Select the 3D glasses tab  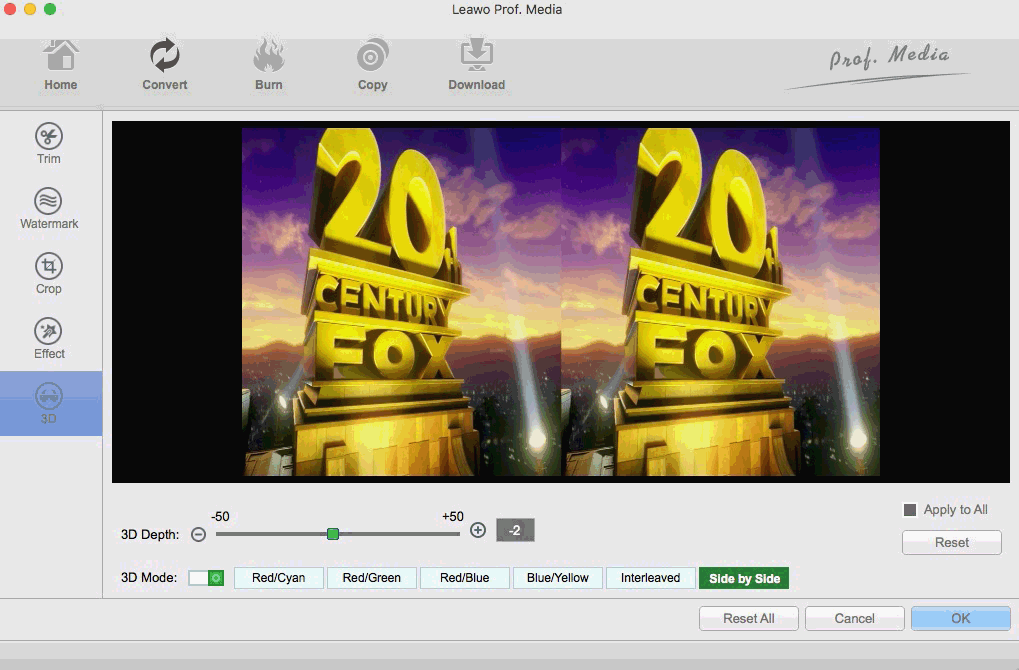pyautogui.click(x=51, y=404)
